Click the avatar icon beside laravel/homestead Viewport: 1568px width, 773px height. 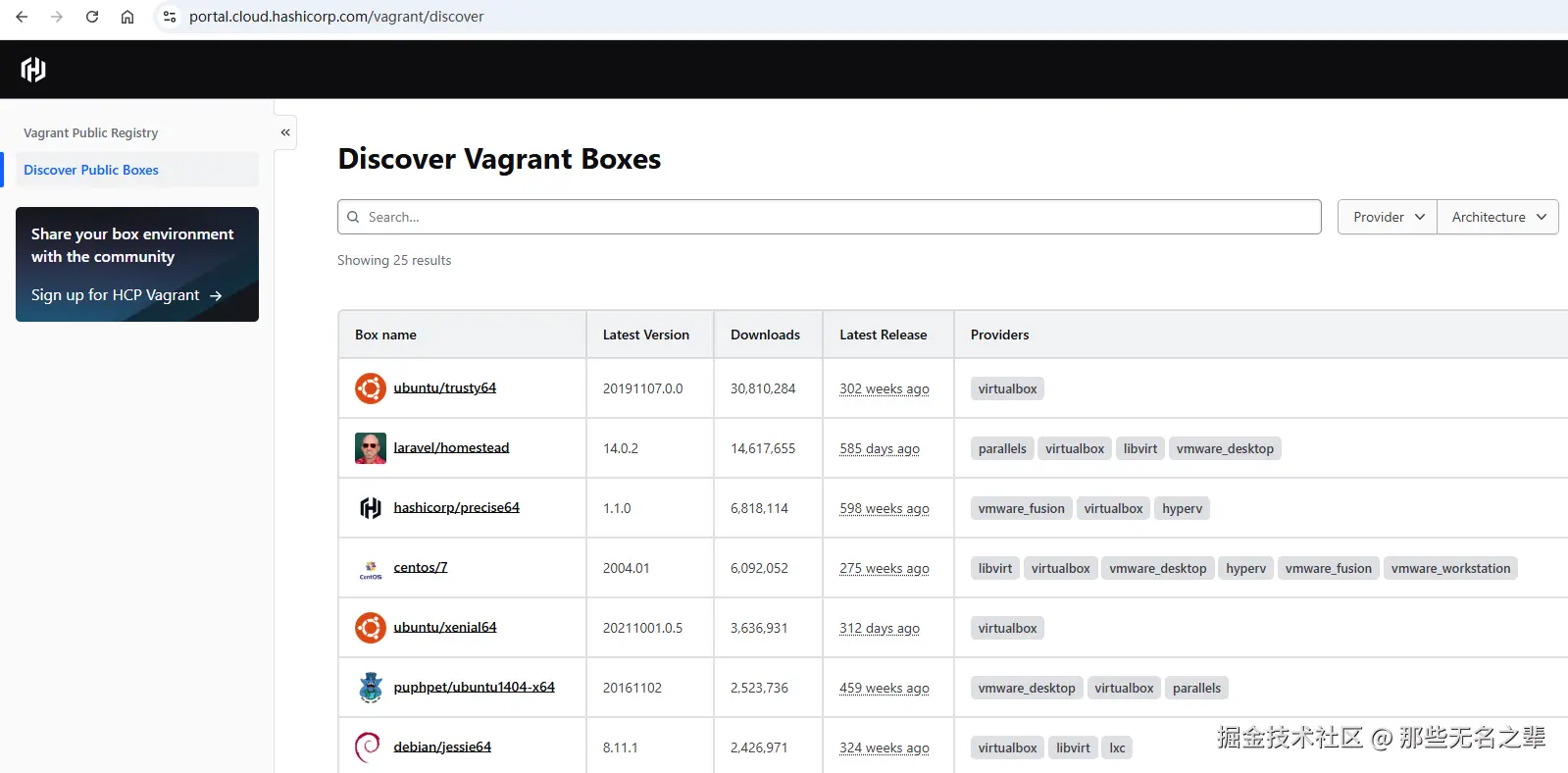(370, 448)
